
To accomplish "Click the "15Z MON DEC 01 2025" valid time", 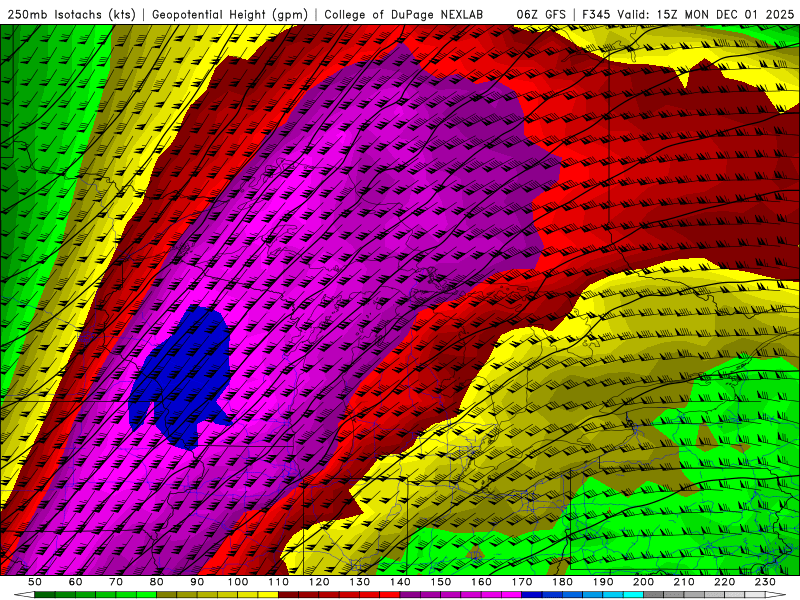I will (725, 15).
